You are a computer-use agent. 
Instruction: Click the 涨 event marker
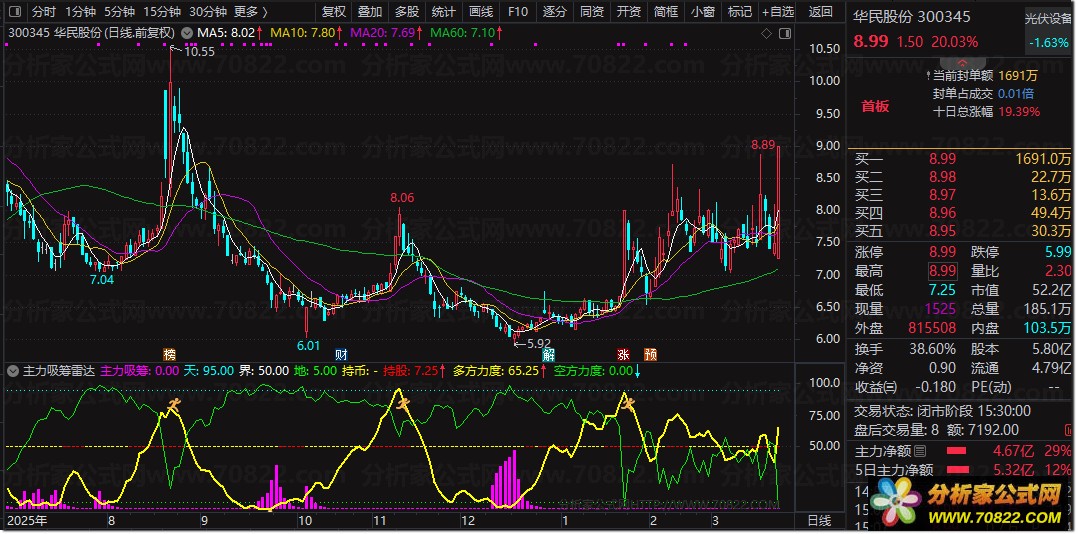coord(623,355)
